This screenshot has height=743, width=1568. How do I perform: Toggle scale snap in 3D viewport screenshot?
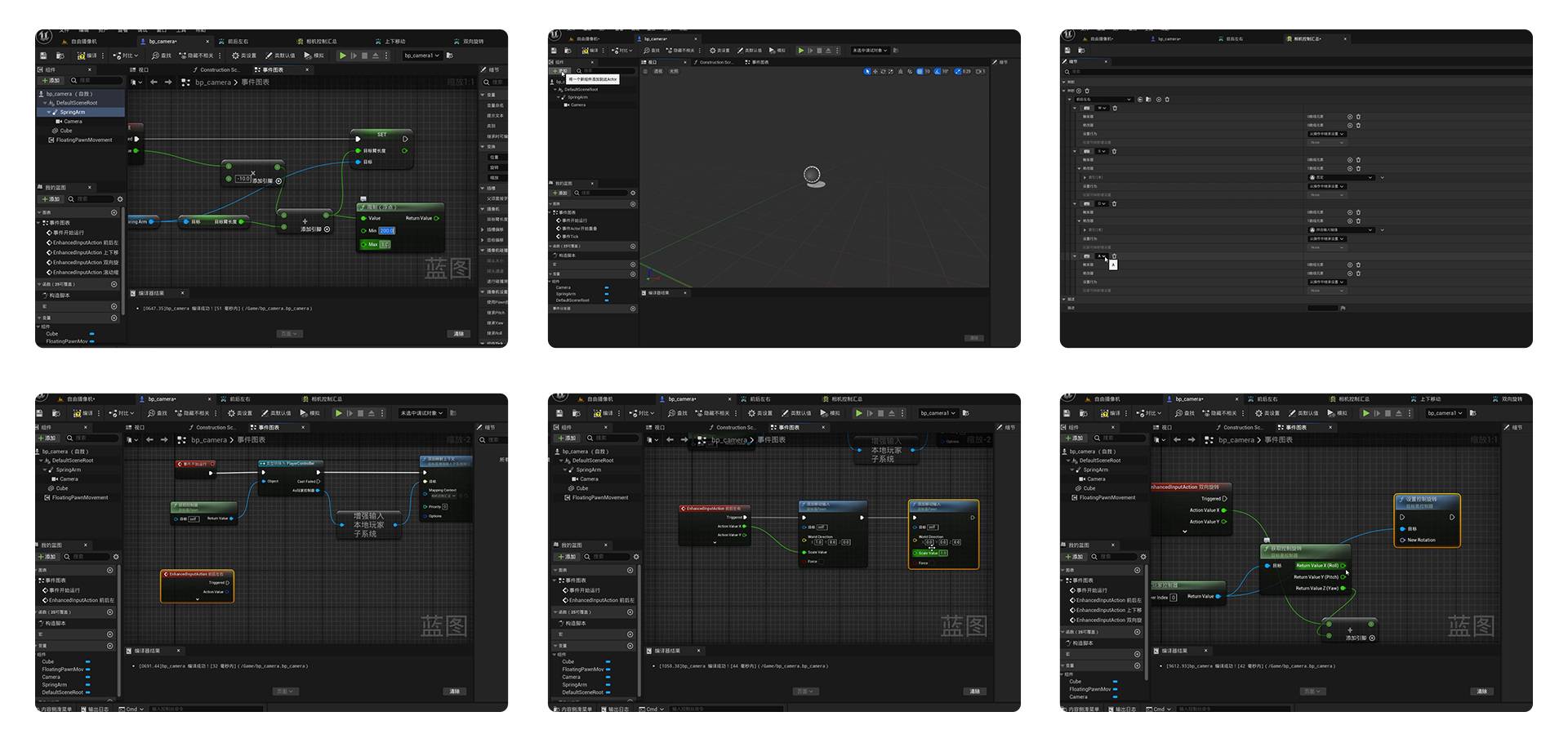point(957,71)
